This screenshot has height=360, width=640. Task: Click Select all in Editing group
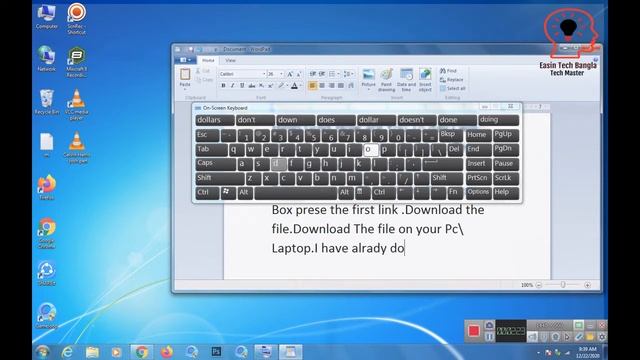coord(453,89)
